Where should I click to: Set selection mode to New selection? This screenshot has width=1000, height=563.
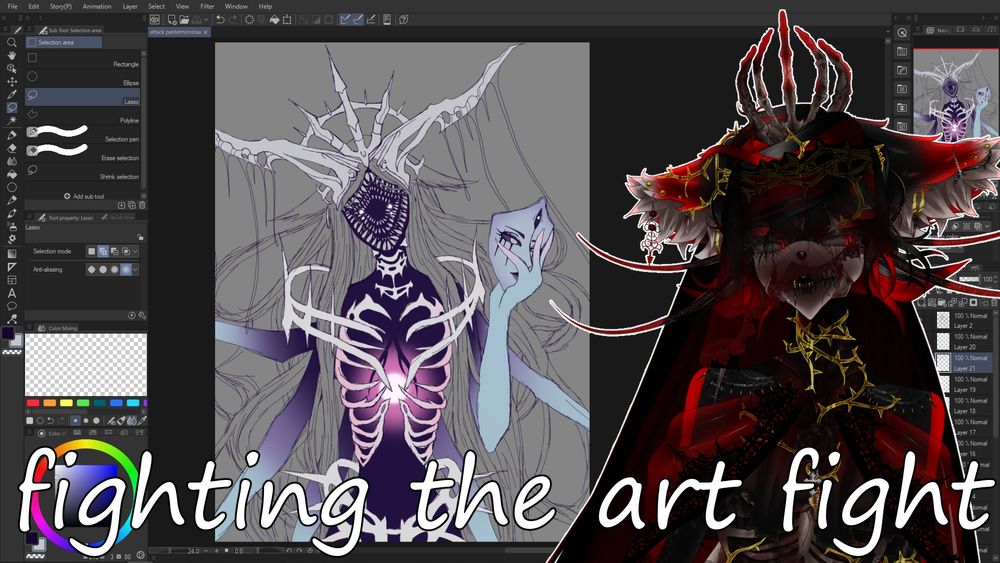coord(92,252)
